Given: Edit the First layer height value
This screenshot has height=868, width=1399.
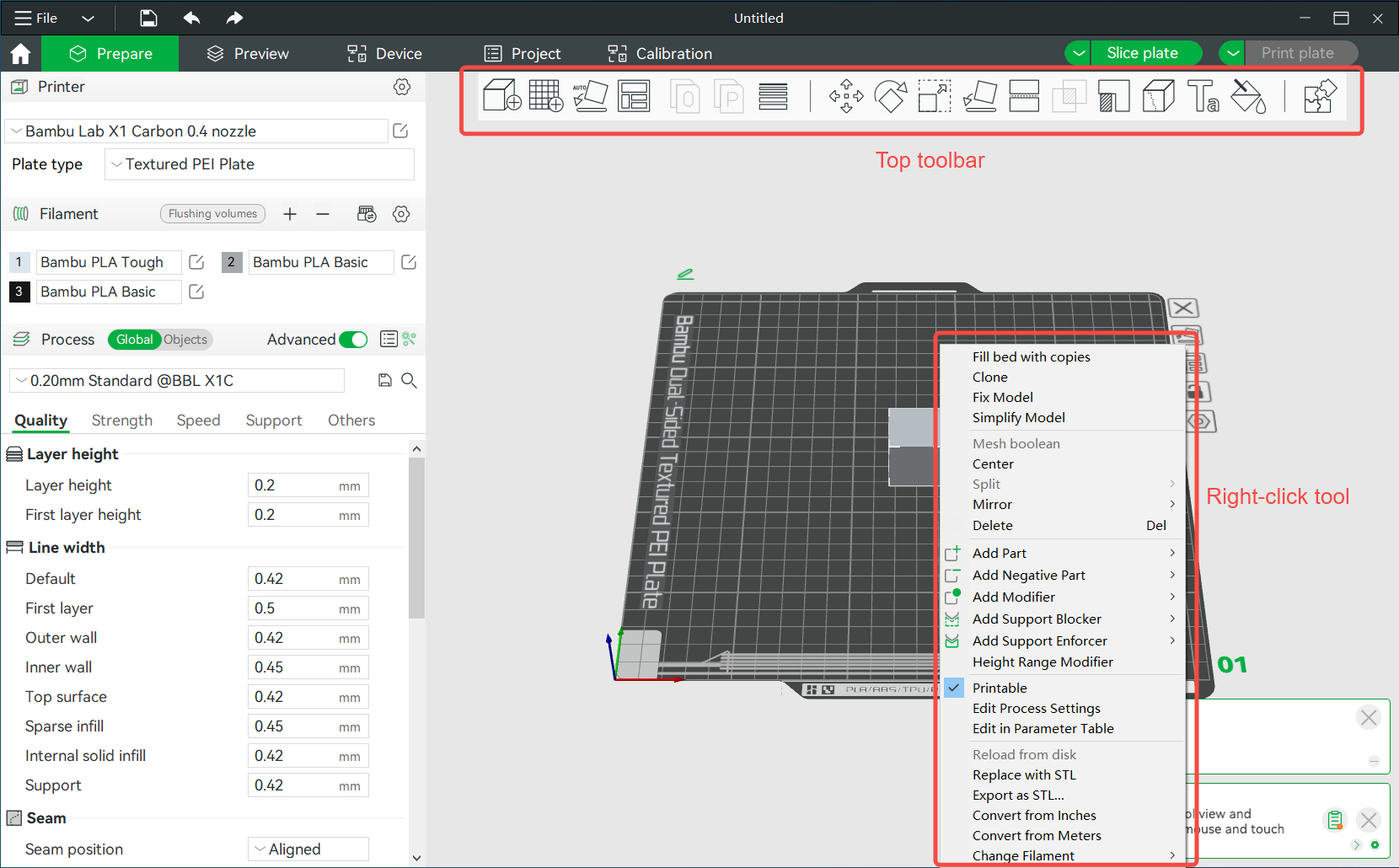Looking at the screenshot, I should tap(308, 514).
